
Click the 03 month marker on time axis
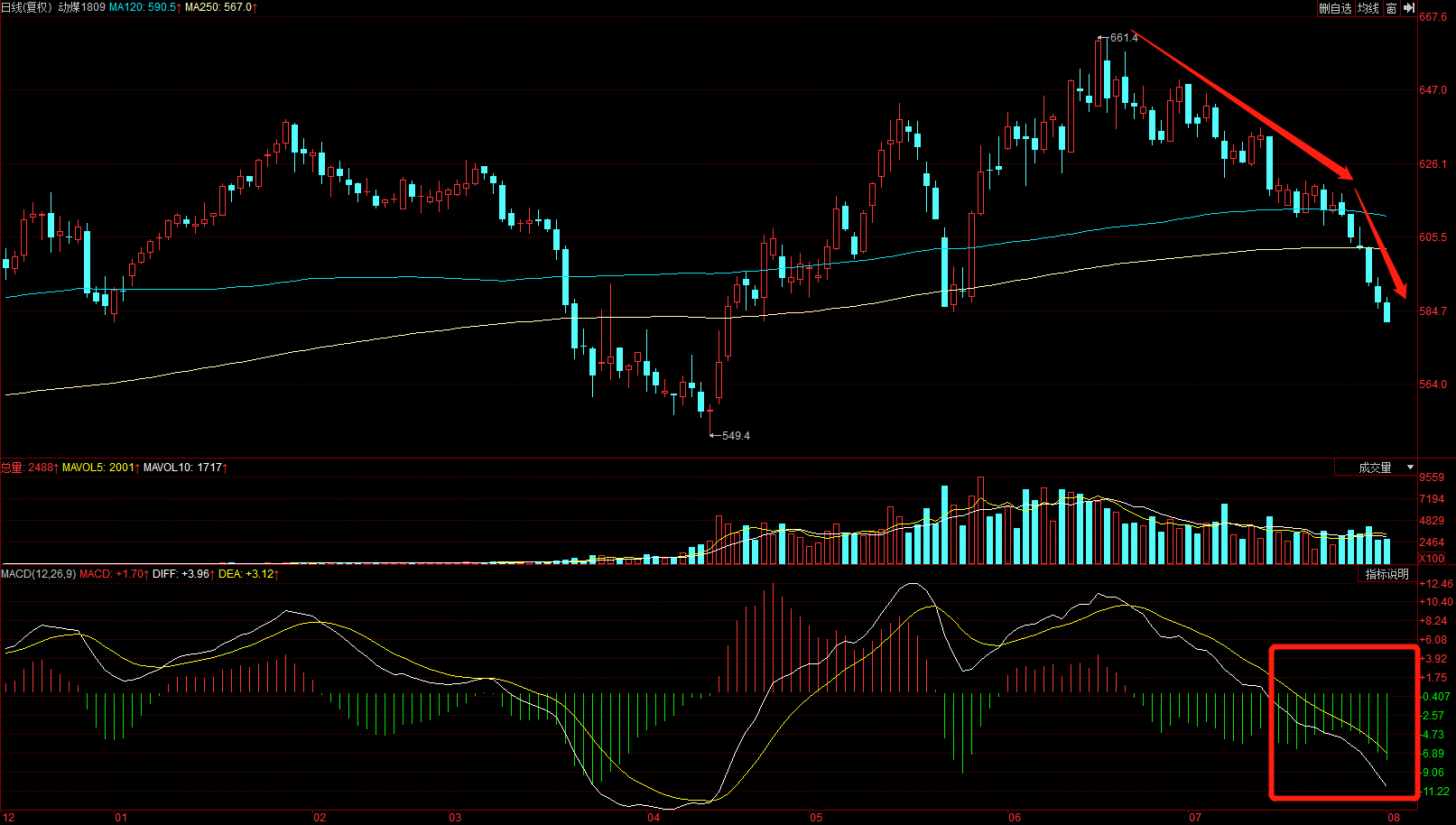(x=454, y=818)
